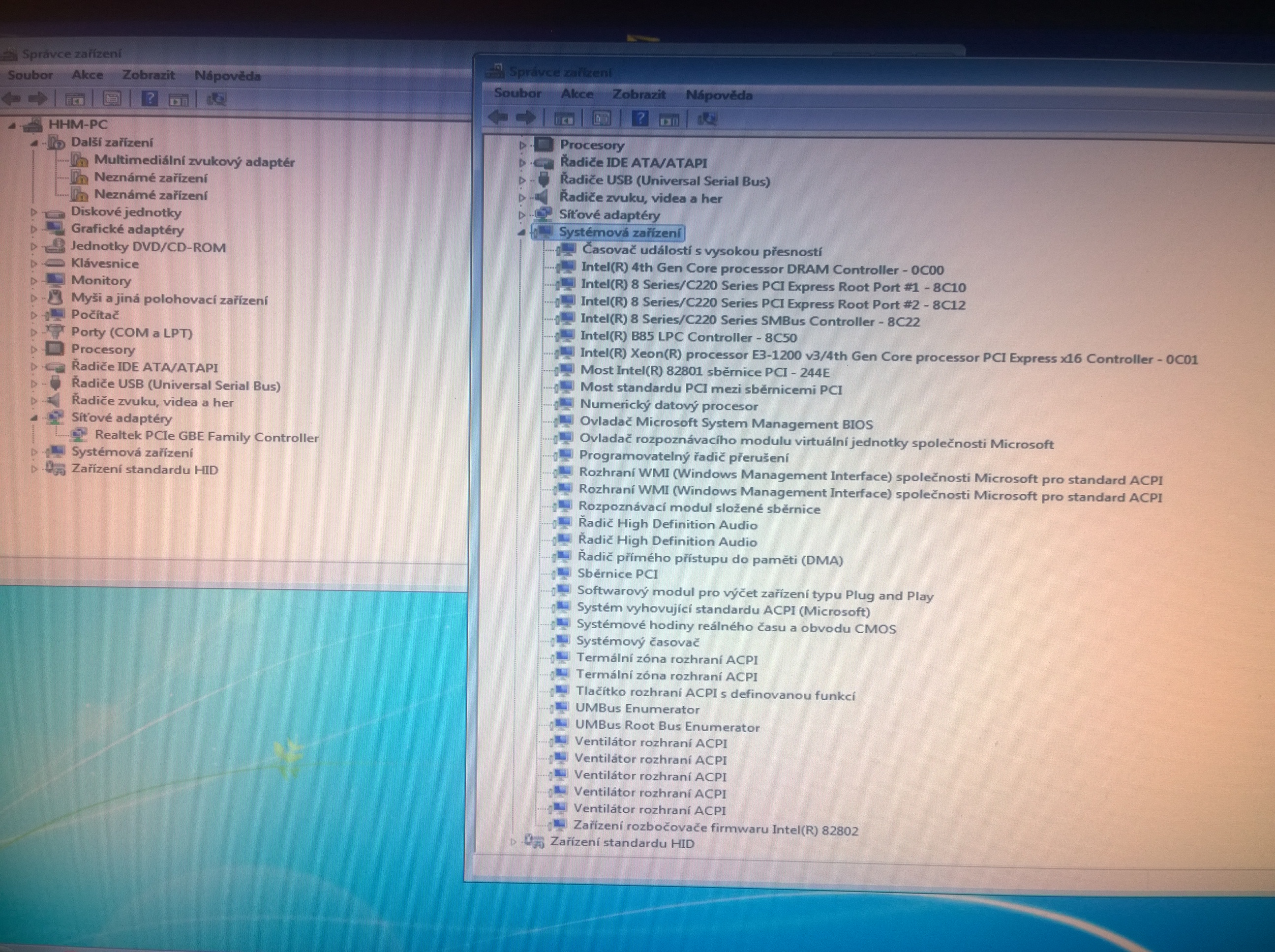Select Numerický datový procesor
1275x952 pixels.
[668, 405]
